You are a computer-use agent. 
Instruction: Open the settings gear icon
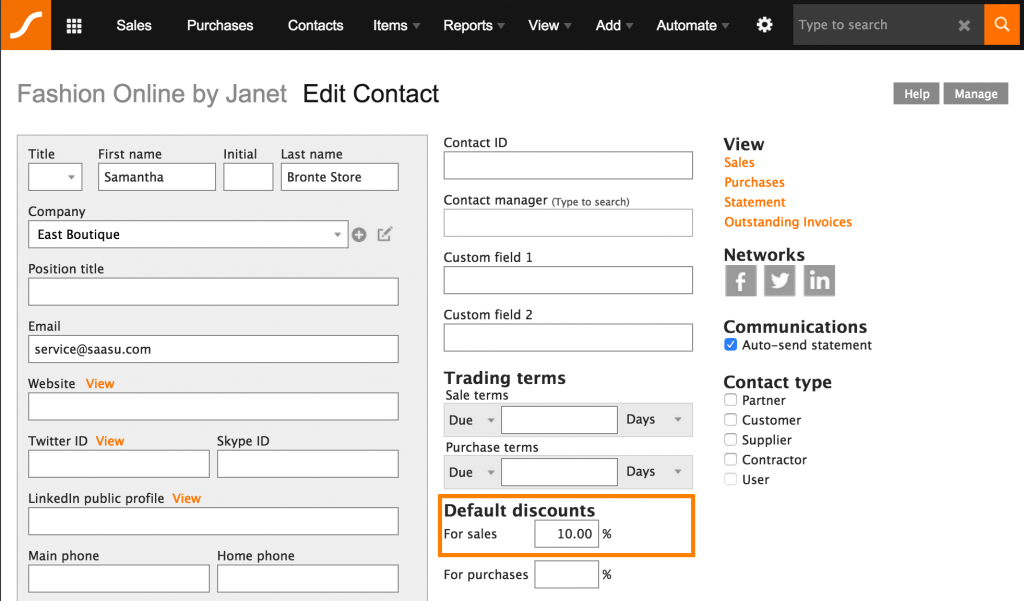point(764,25)
